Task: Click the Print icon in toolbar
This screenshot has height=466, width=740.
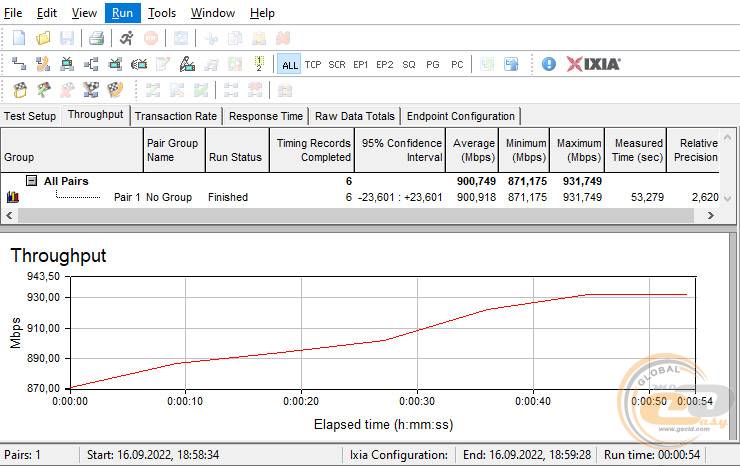Action: 96,38
